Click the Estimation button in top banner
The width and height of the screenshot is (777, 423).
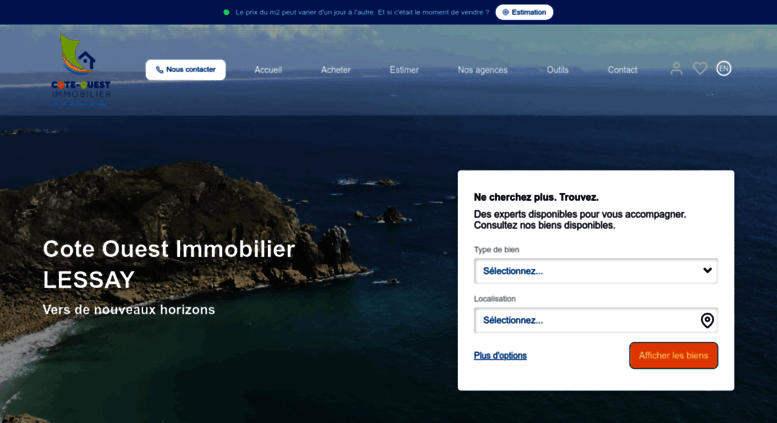click(x=524, y=12)
